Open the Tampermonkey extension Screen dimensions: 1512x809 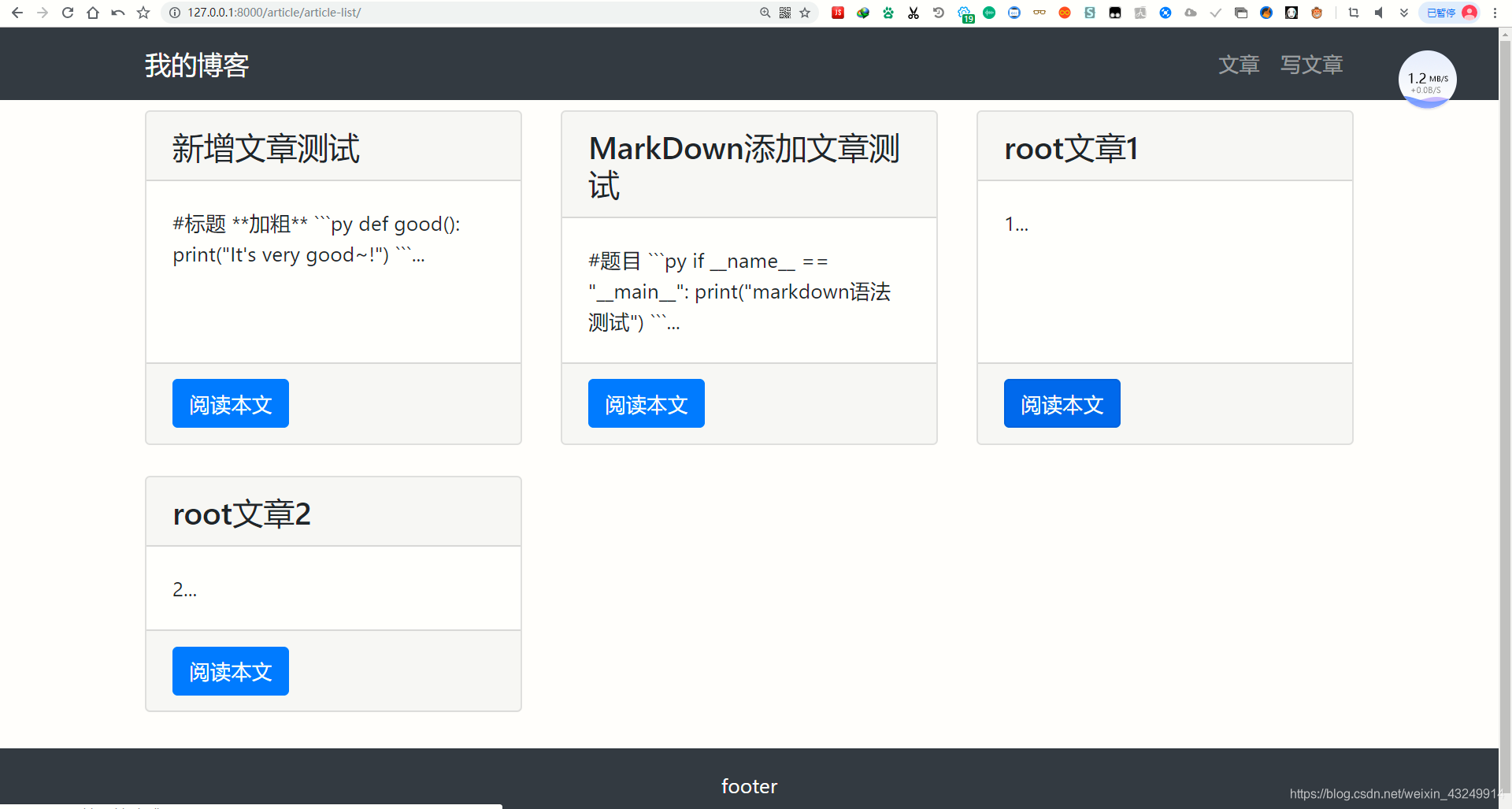[x=1115, y=13]
